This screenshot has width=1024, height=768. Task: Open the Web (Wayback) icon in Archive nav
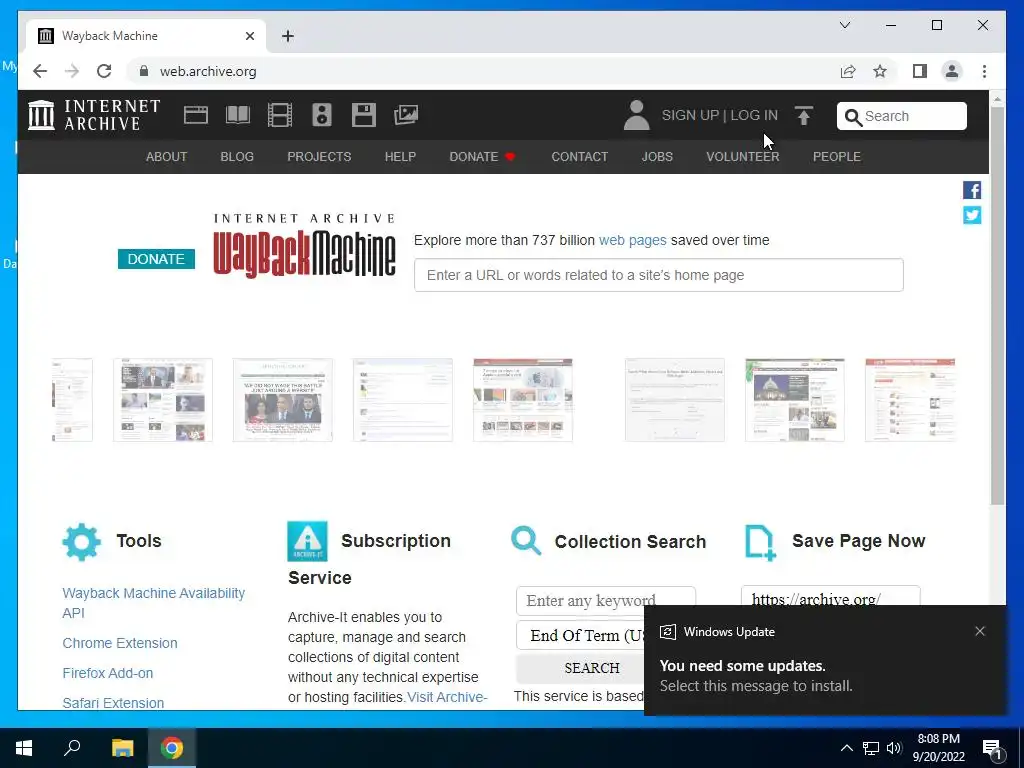pos(195,116)
